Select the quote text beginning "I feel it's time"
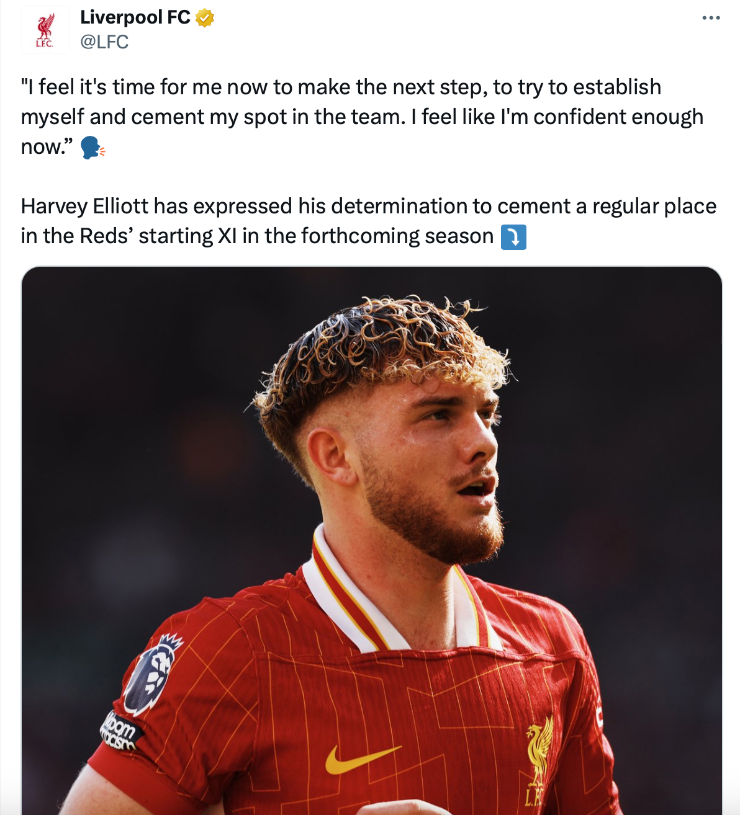The width and height of the screenshot is (740, 815). click(362, 117)
